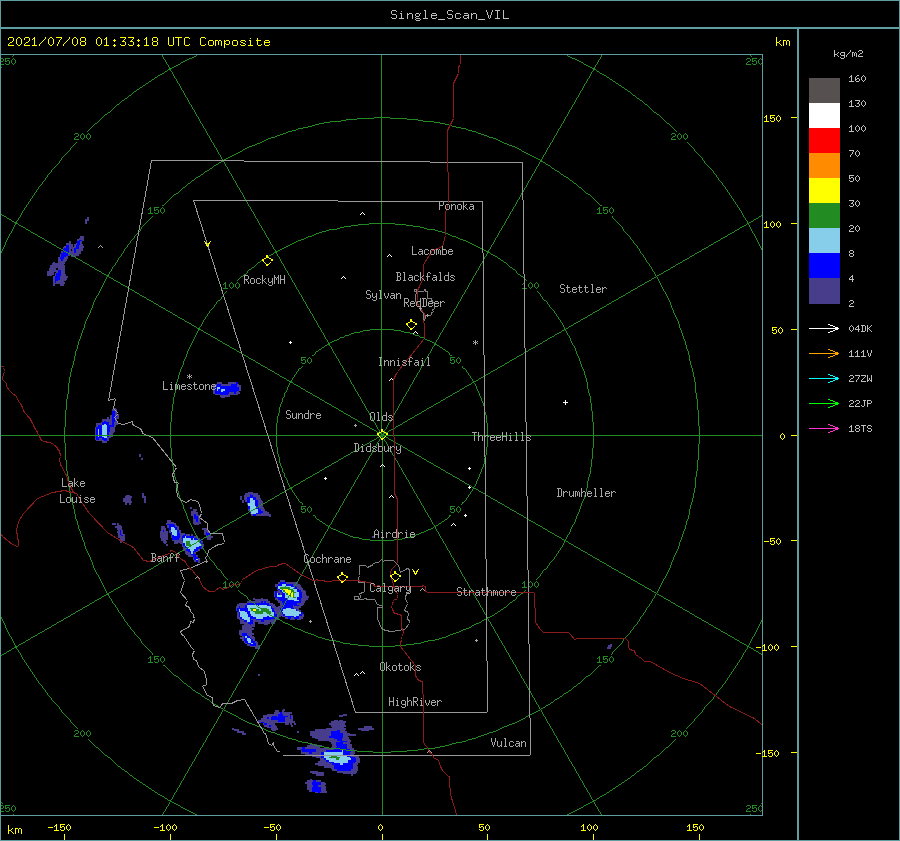This screenshot has width=900, height=841.
Task: Click the Ponoka city label
Action: pos(456,206)
